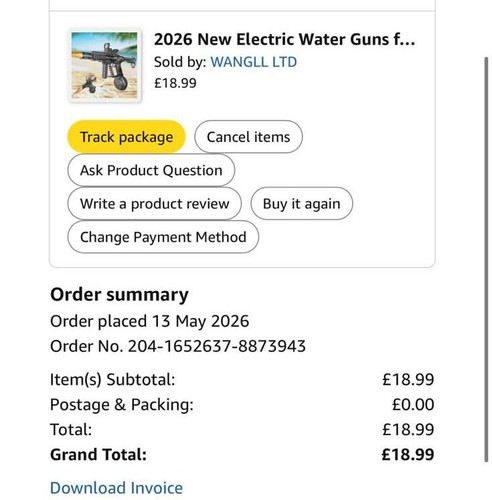Viewport: 492px width, 500px height.
Task: Select the order number text
Action: 178,346
